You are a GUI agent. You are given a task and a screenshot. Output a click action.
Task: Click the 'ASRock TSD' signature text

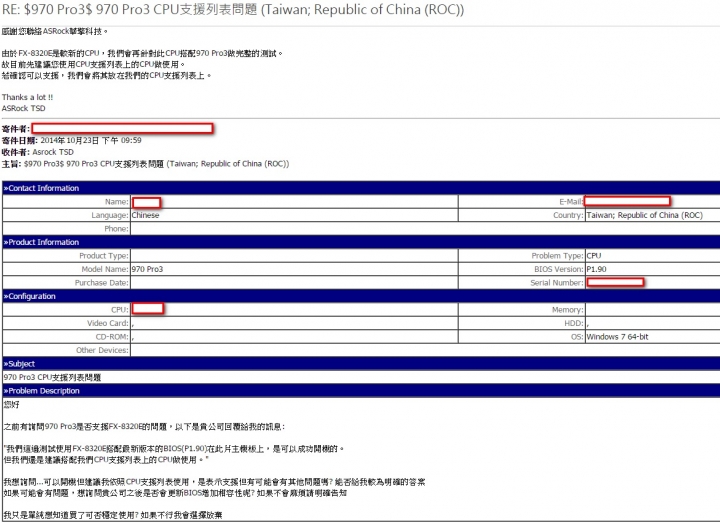[23, 108]
